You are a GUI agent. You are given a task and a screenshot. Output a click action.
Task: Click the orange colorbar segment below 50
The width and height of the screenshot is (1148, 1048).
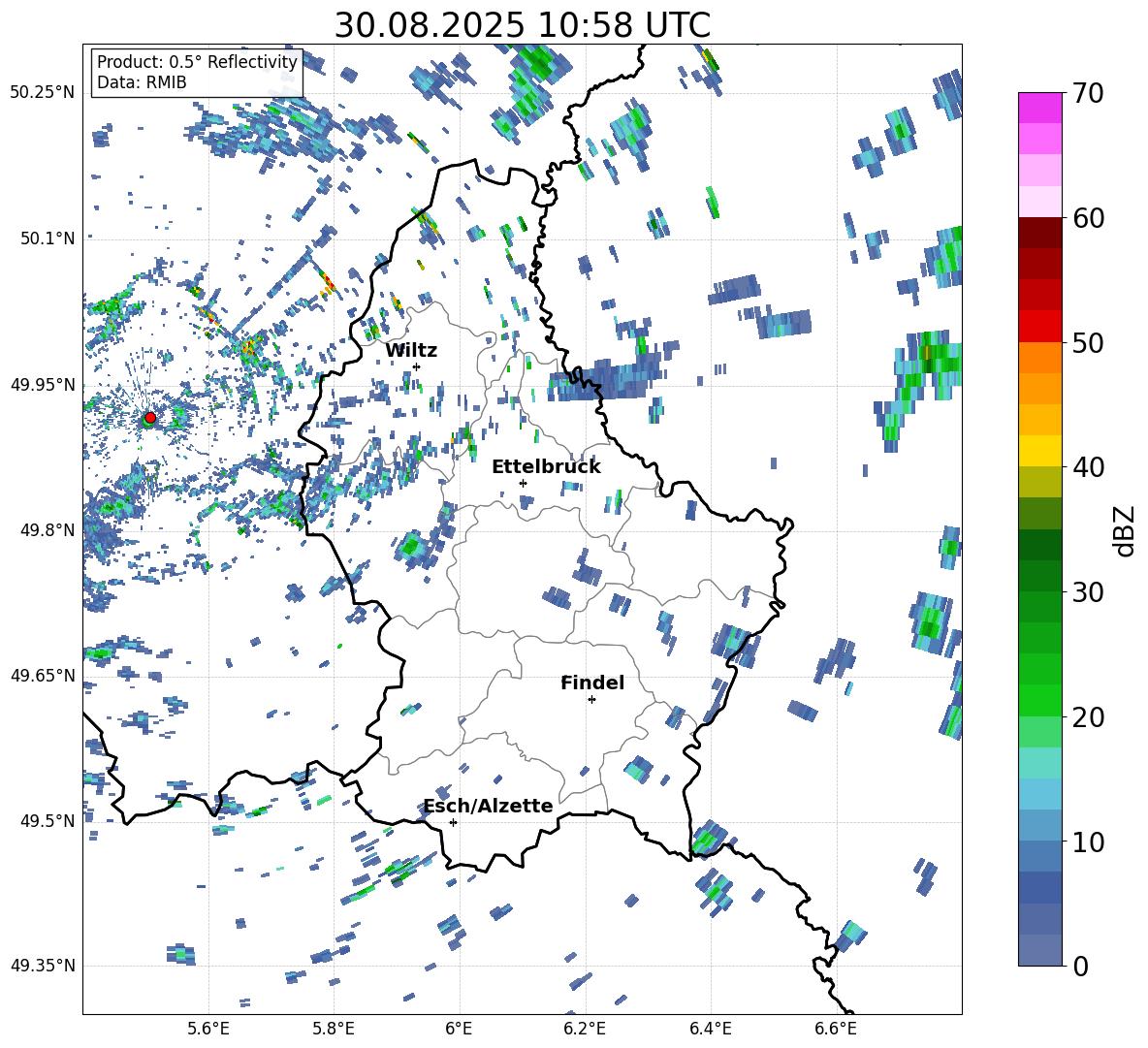[x=1039, y=358]
